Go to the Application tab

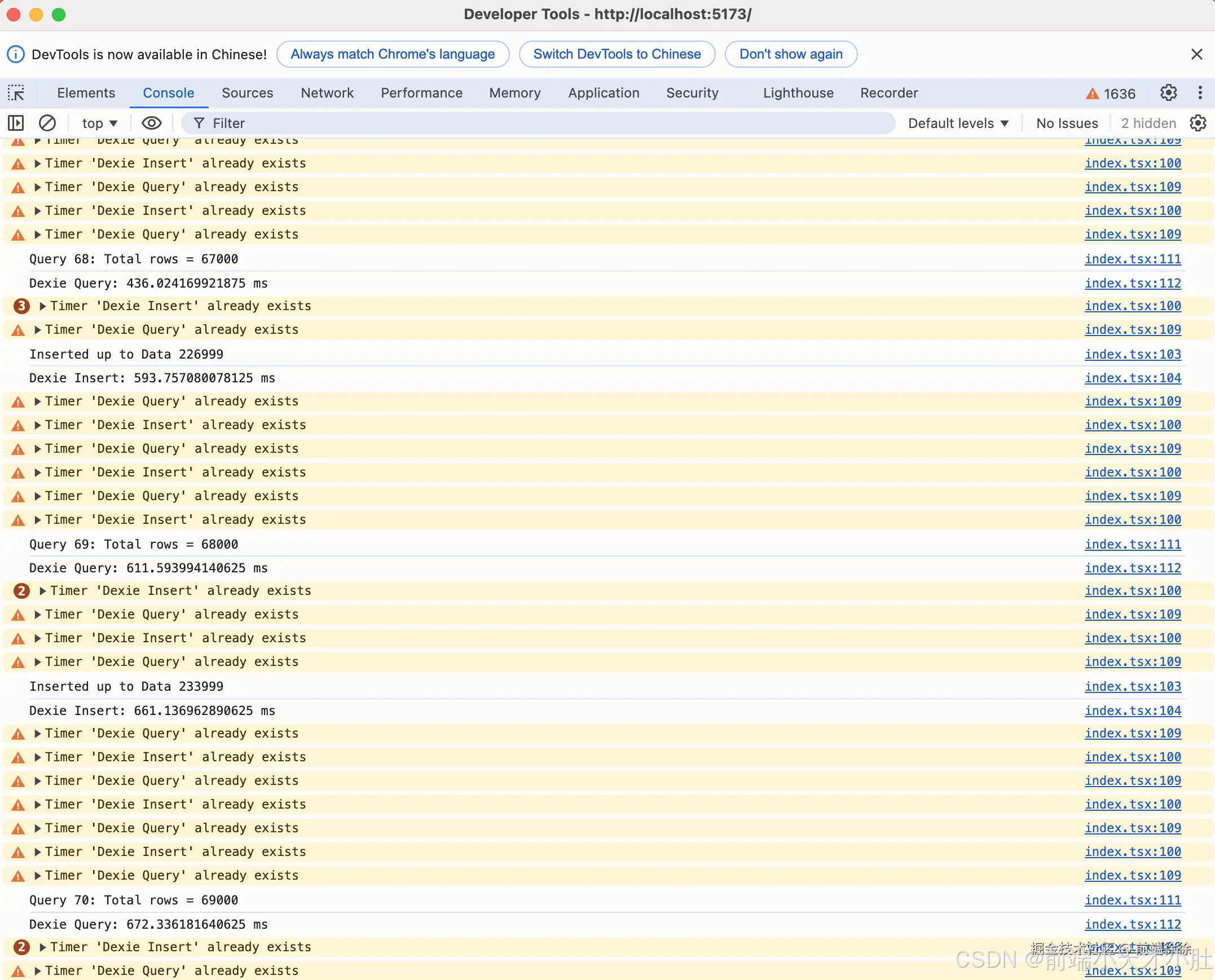click(604, 92)
